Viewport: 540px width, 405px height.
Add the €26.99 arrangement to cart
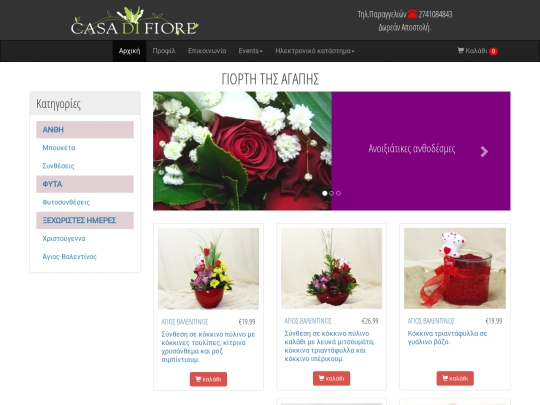[331, 378]
